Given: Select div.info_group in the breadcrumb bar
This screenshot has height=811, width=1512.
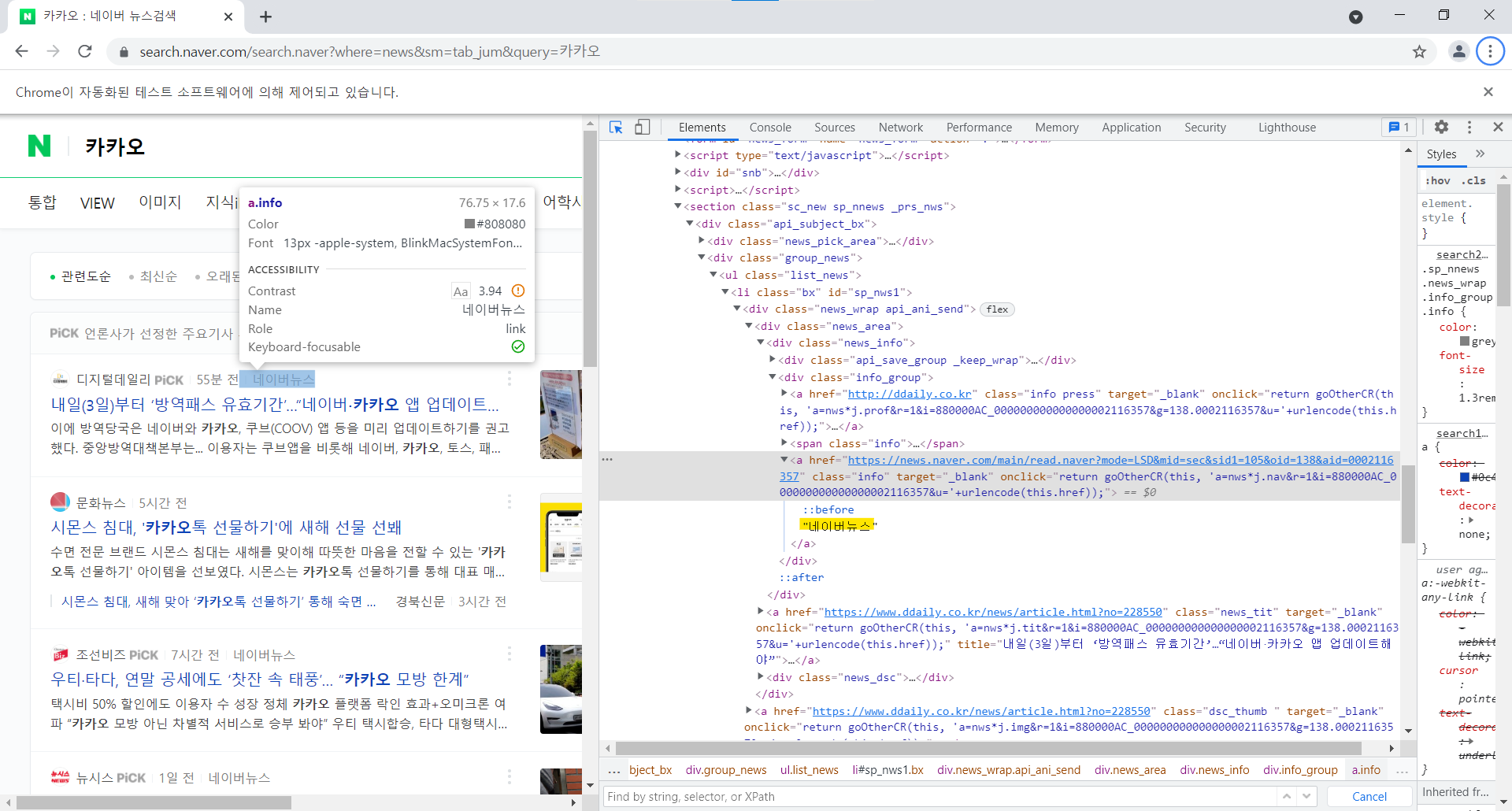Looking at the screenshot, I should point(1300,770).
